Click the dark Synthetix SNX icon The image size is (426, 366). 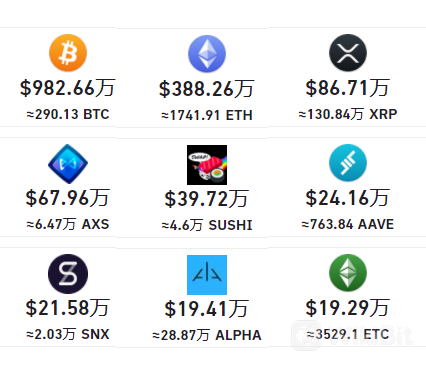68,274
